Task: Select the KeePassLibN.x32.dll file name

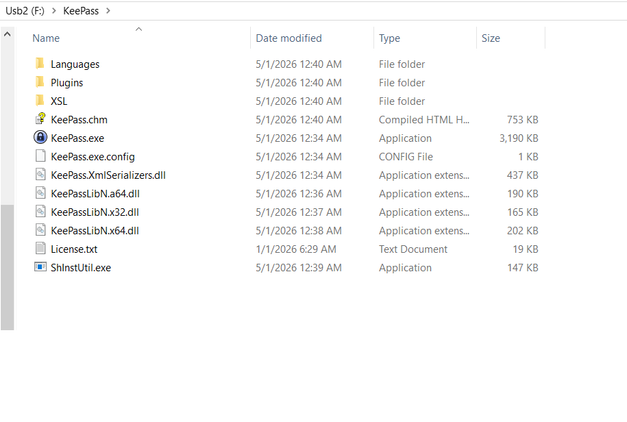Action: pyautogui.click(x=95, y=212)
